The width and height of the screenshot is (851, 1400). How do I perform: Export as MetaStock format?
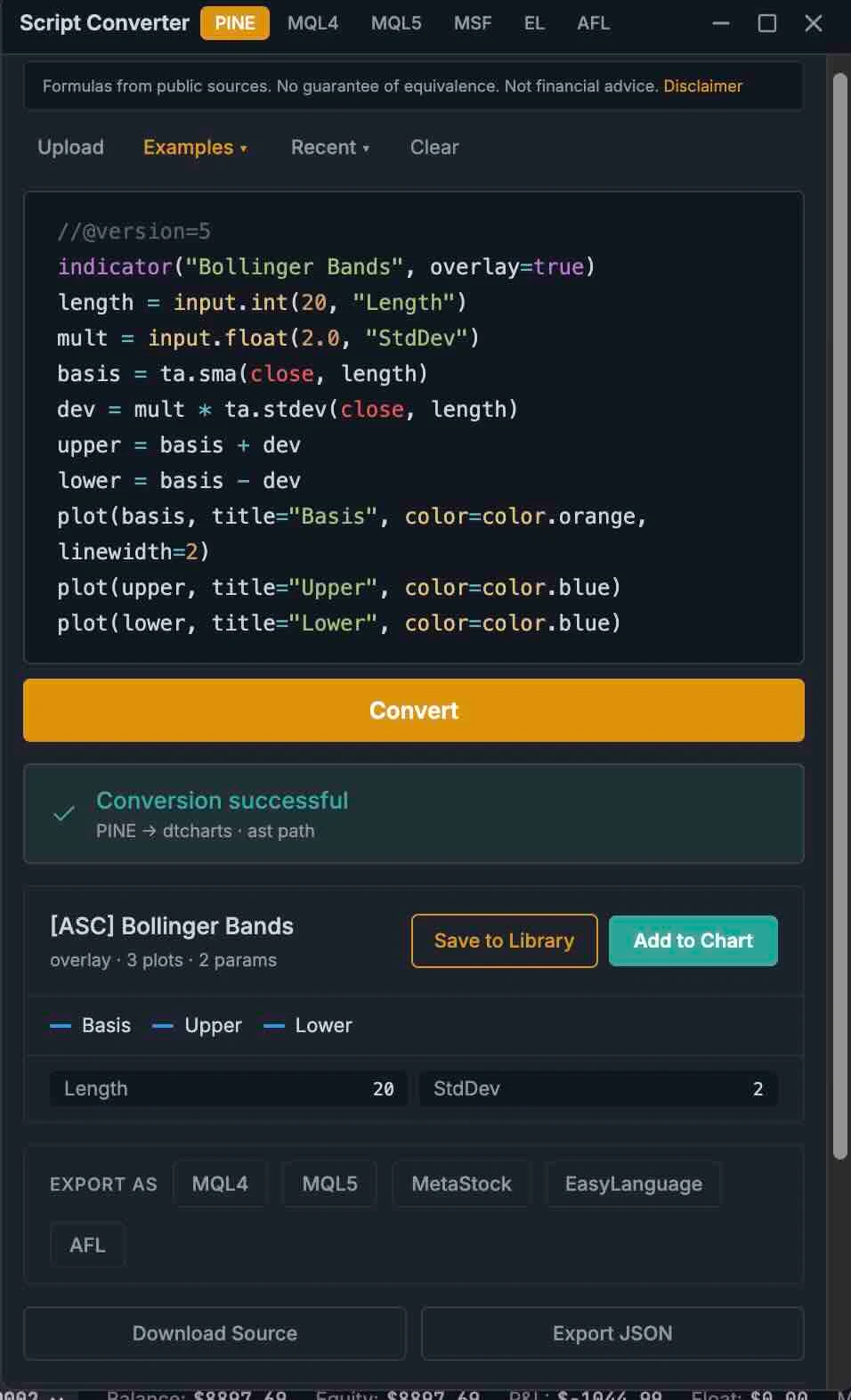[x=461, y=1184]
